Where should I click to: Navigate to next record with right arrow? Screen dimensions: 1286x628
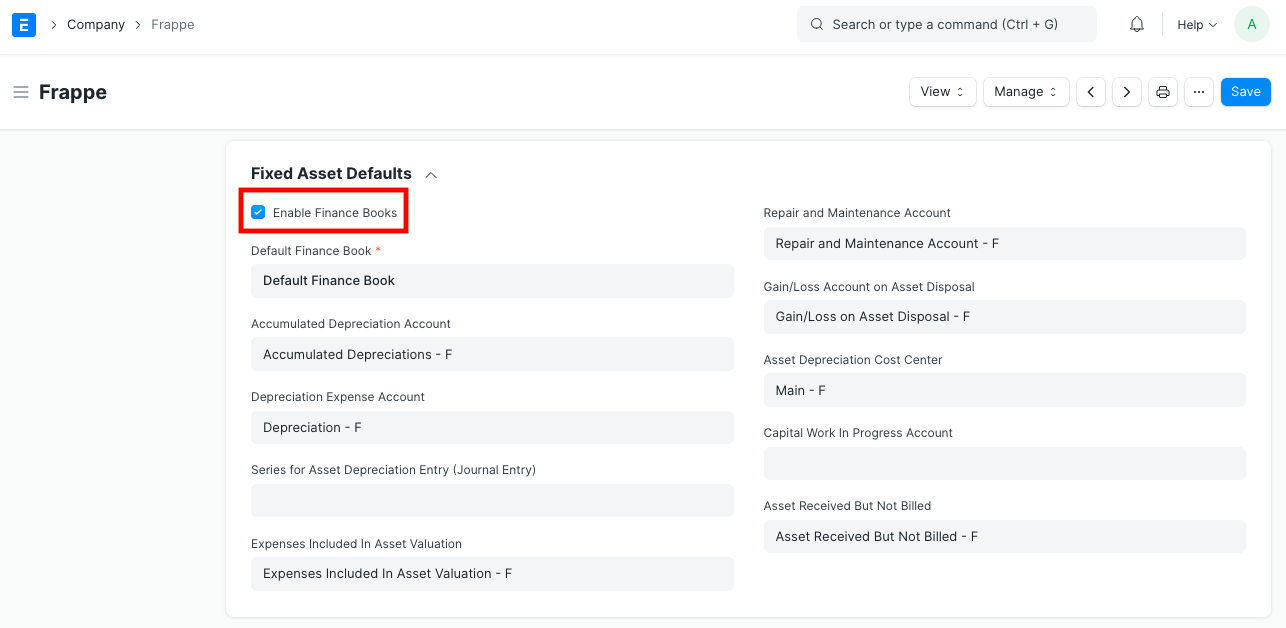pyautogui.click(x=1126, y=91)
